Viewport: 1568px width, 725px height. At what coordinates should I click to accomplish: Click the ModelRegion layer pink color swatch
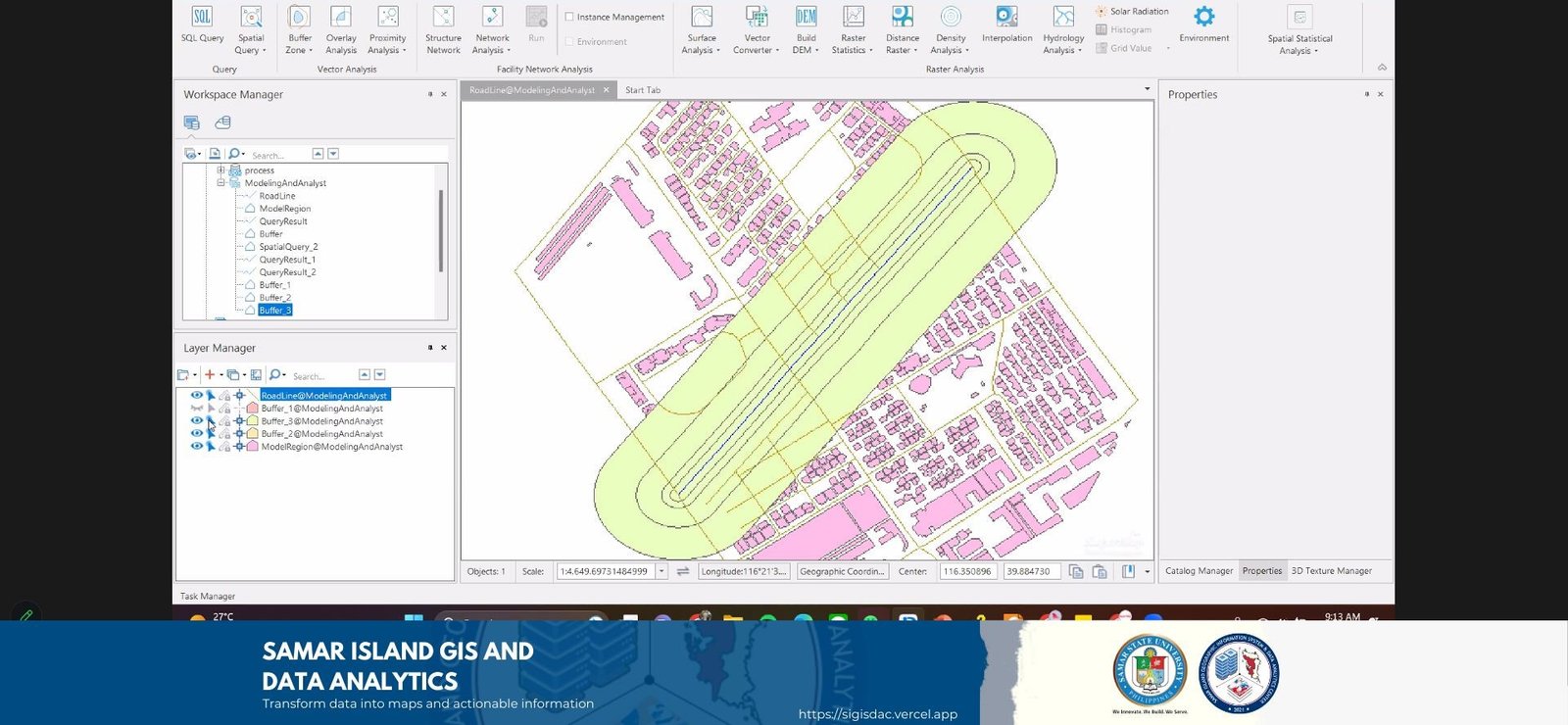coord(253,446)
